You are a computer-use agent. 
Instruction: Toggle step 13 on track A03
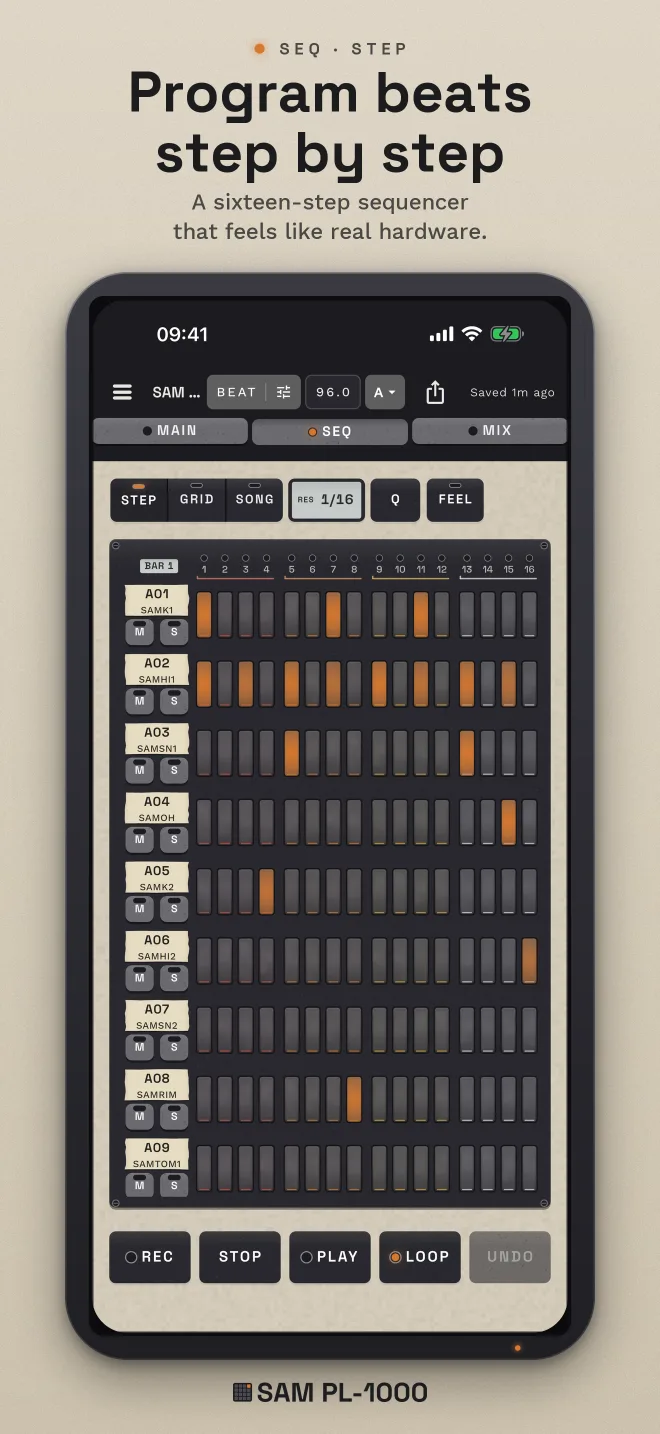click(x=467, y=753)
